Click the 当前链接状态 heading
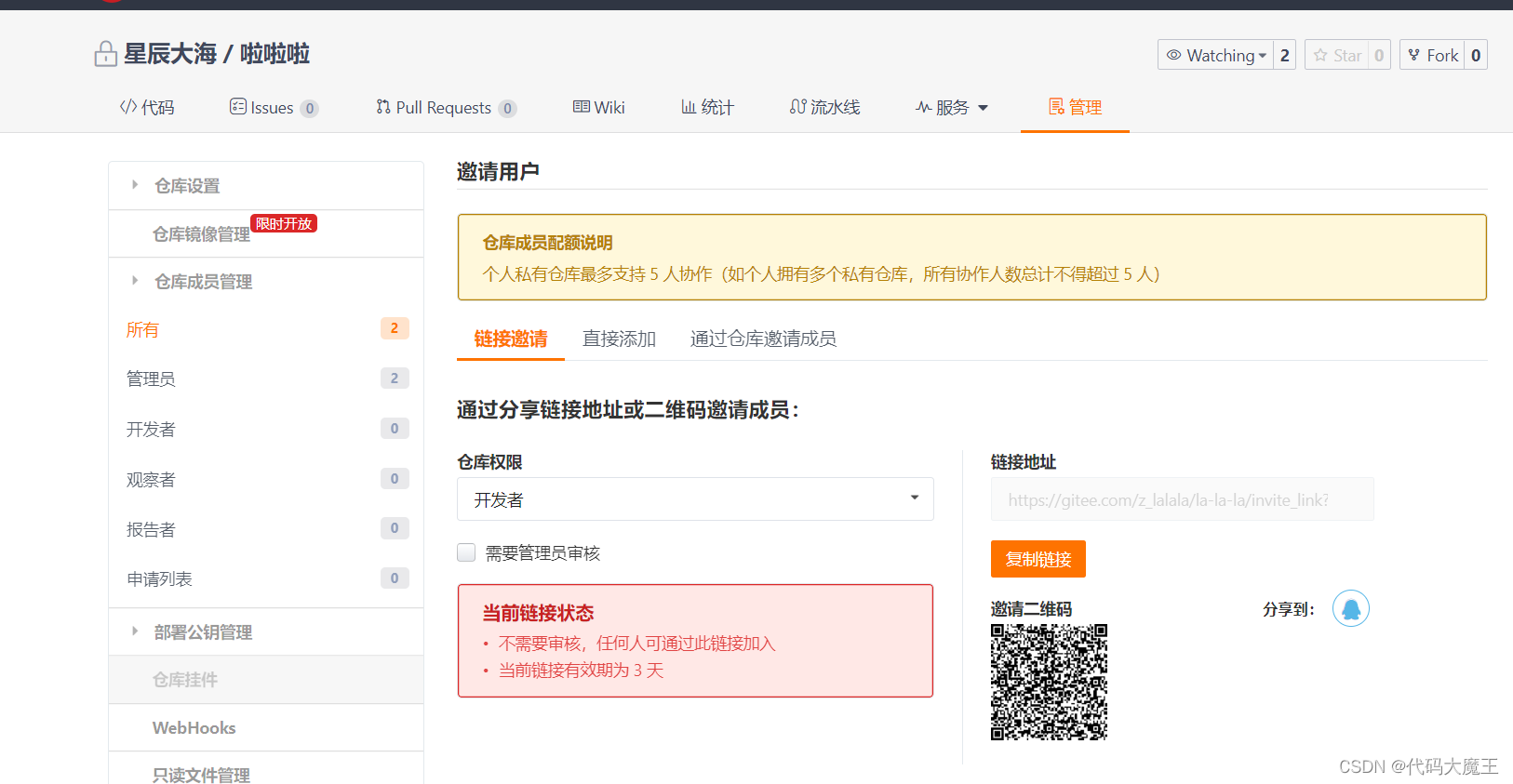 538,613
